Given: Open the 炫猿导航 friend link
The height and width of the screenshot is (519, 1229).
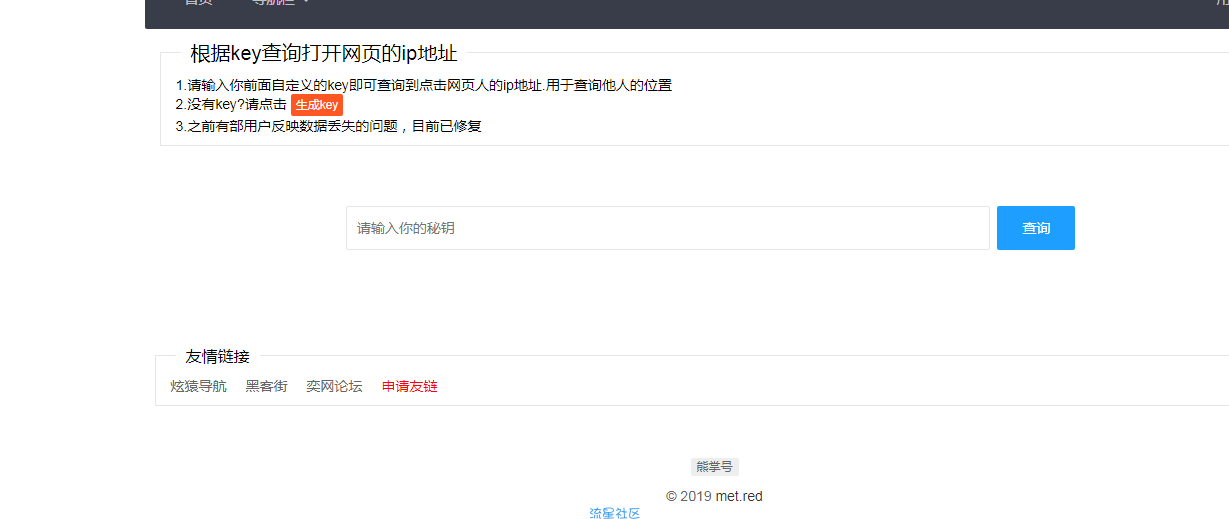Looking at the screenshot, I should [x=199, y=386].
